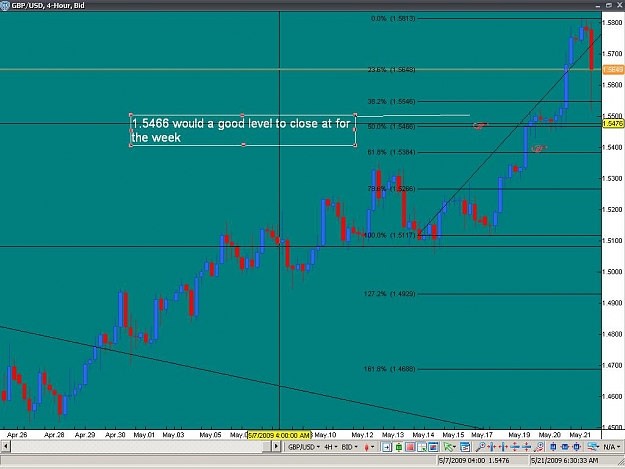
Task: Click the 5/7/2009 04:00 1.5476 status entry
Action: (474, 461)
